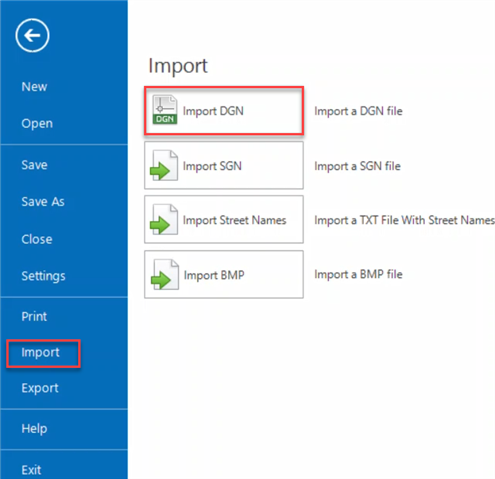Click the DGN file icon
This screenshot has width=495, height=479.
(165, 110)
